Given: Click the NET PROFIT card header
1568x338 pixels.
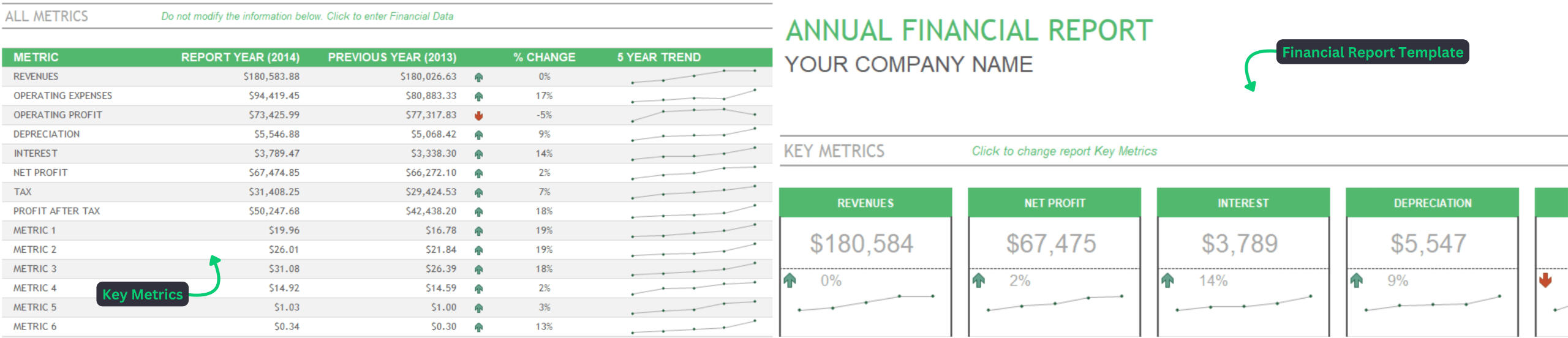Looking at the screenshot, I should [x=1054, y=203].
